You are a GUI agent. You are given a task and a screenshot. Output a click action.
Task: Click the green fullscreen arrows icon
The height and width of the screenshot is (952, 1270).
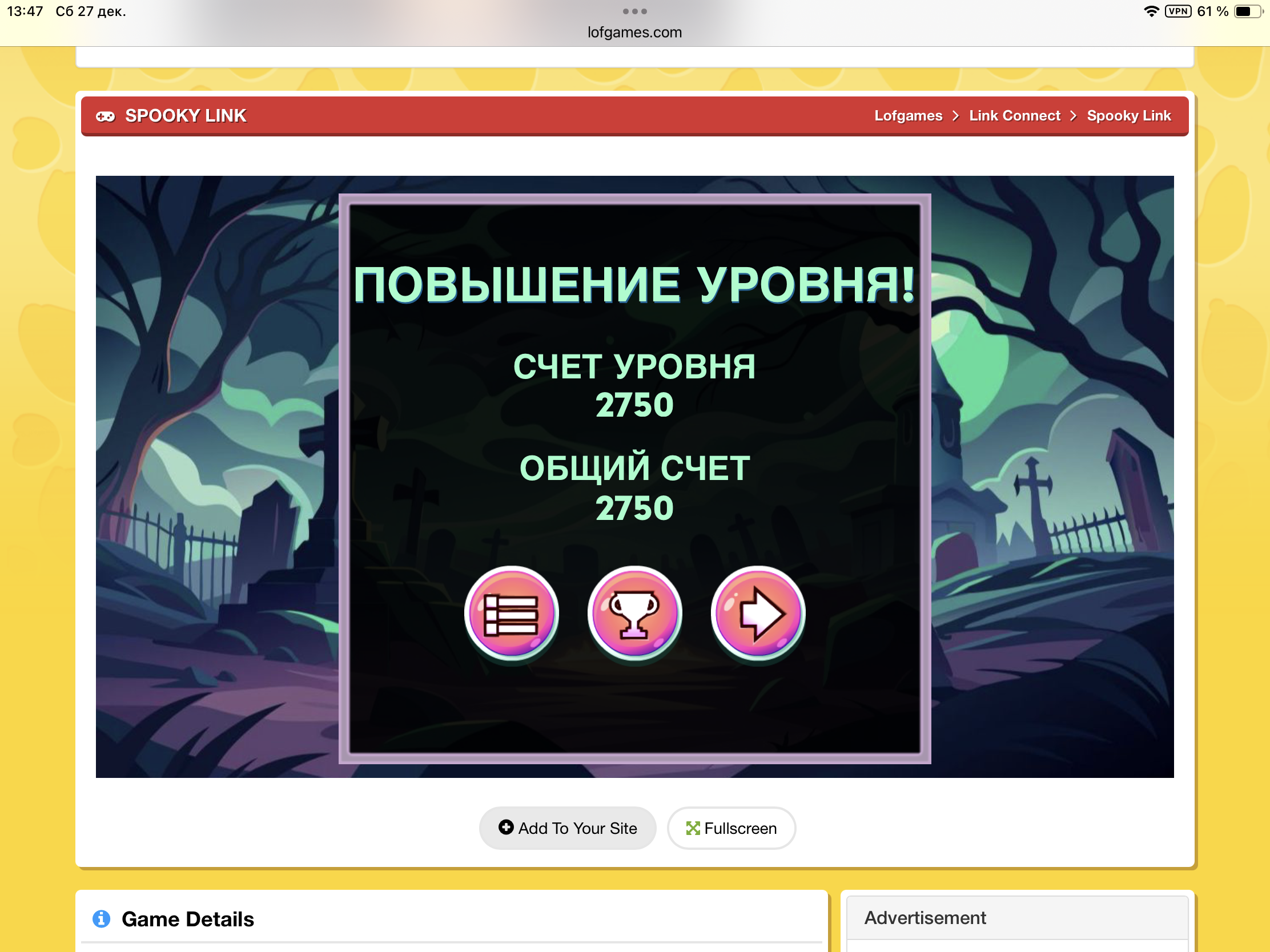pyautogui.click(x=693, y=828)
